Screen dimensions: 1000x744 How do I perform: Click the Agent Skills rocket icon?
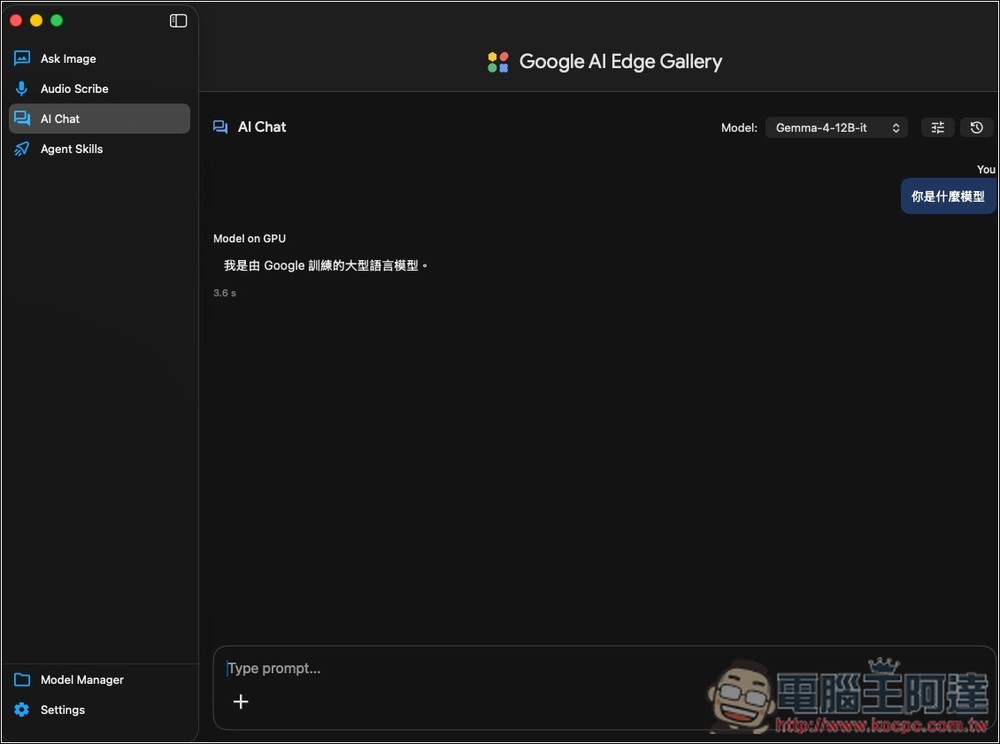coord(22,149)
